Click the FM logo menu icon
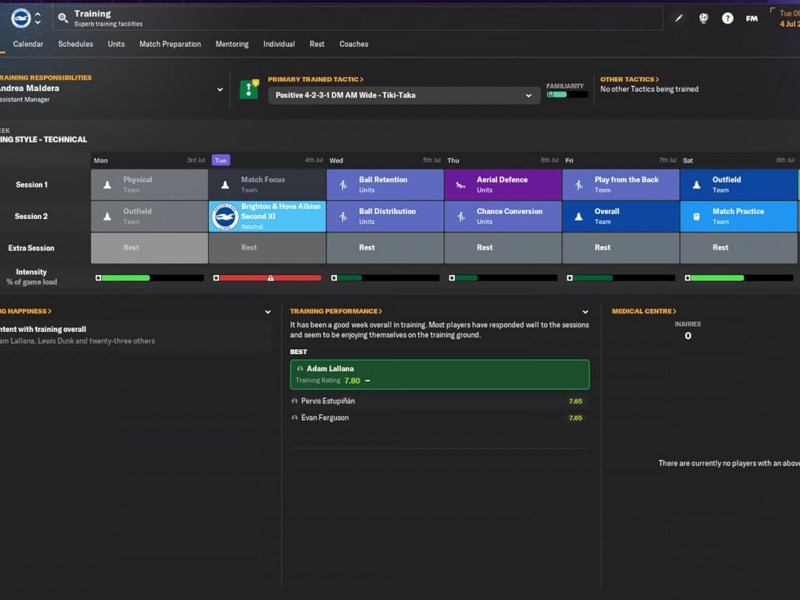The image size is (800, 600). (x=751, y=18)
